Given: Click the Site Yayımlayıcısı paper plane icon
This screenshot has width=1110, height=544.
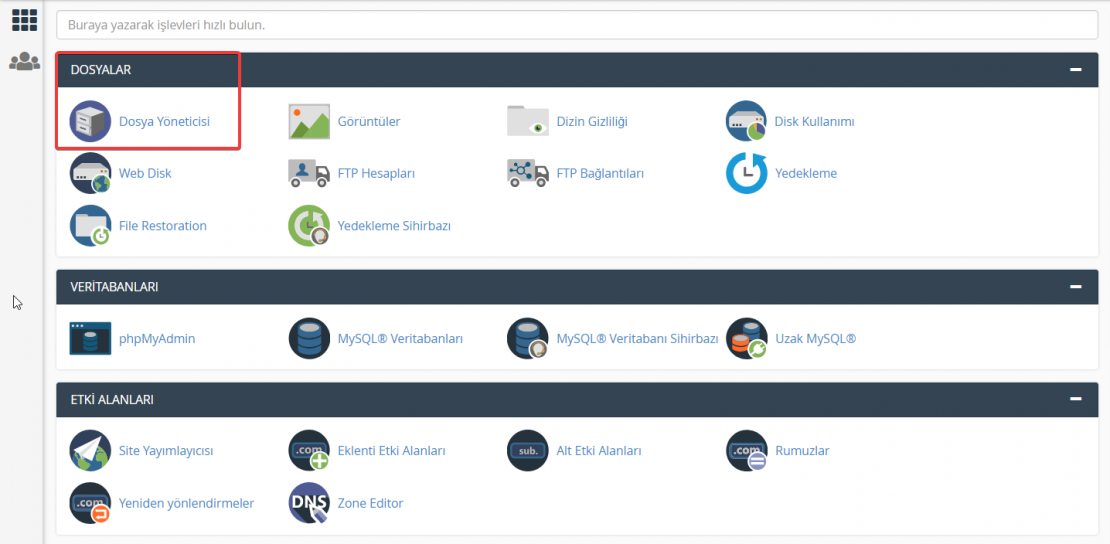Looking at the screenshot, I should 90,450.
